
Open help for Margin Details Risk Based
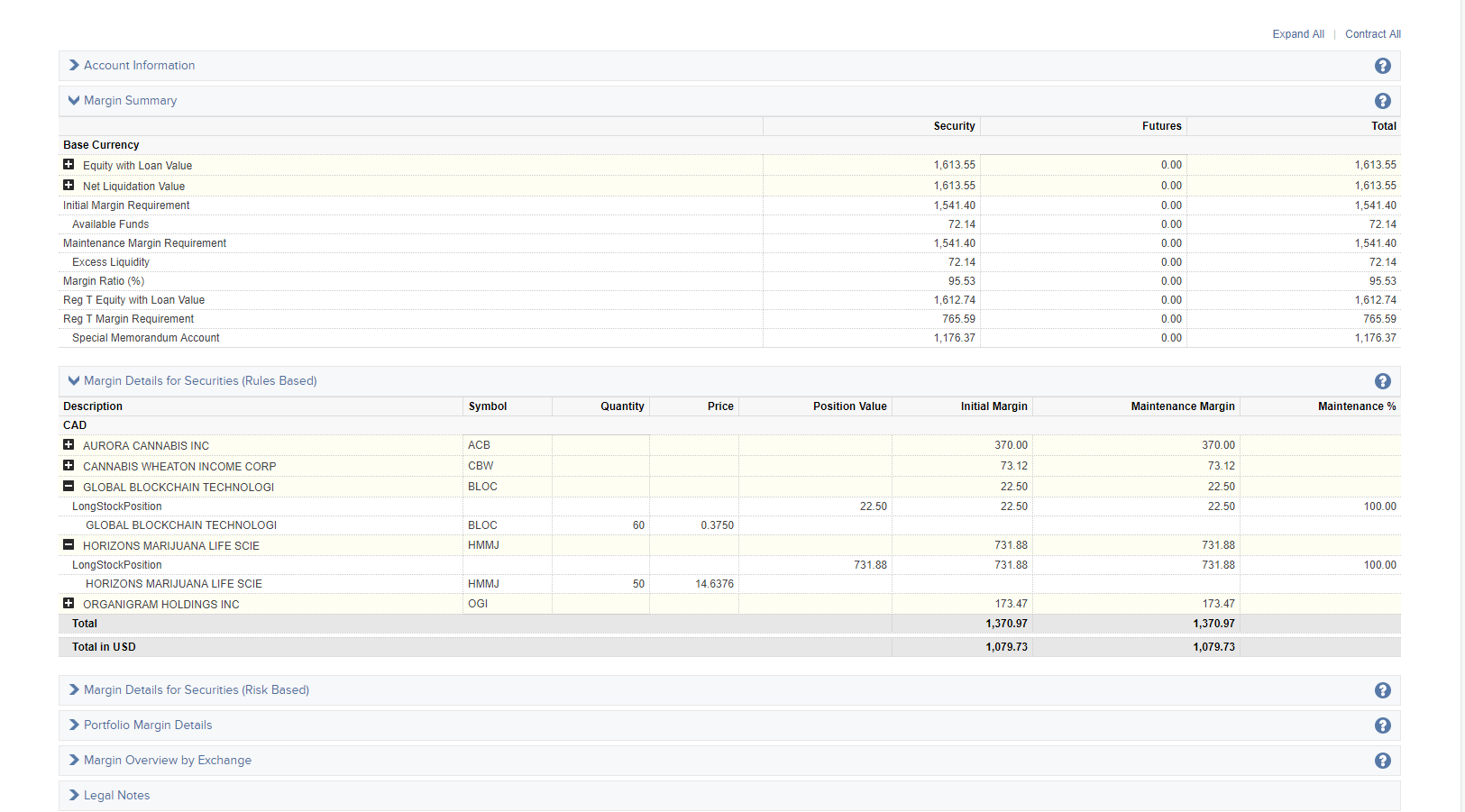pos(1382,690)
